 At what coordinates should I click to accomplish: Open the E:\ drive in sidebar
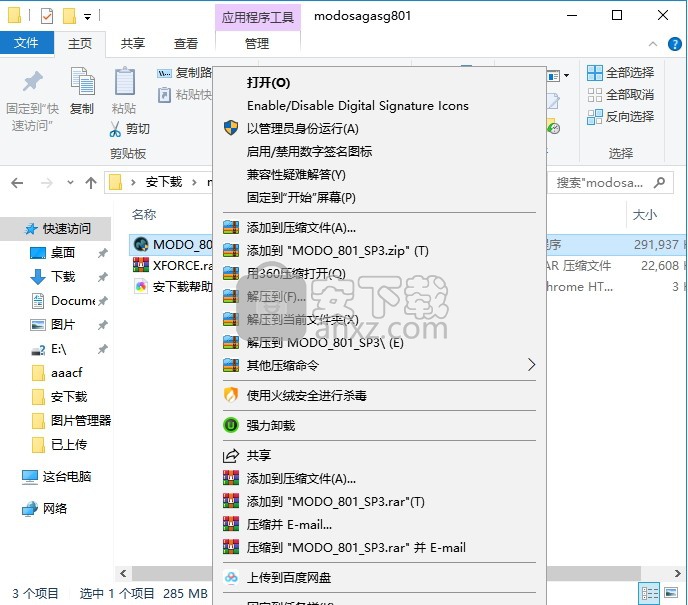tap(58, 349)
